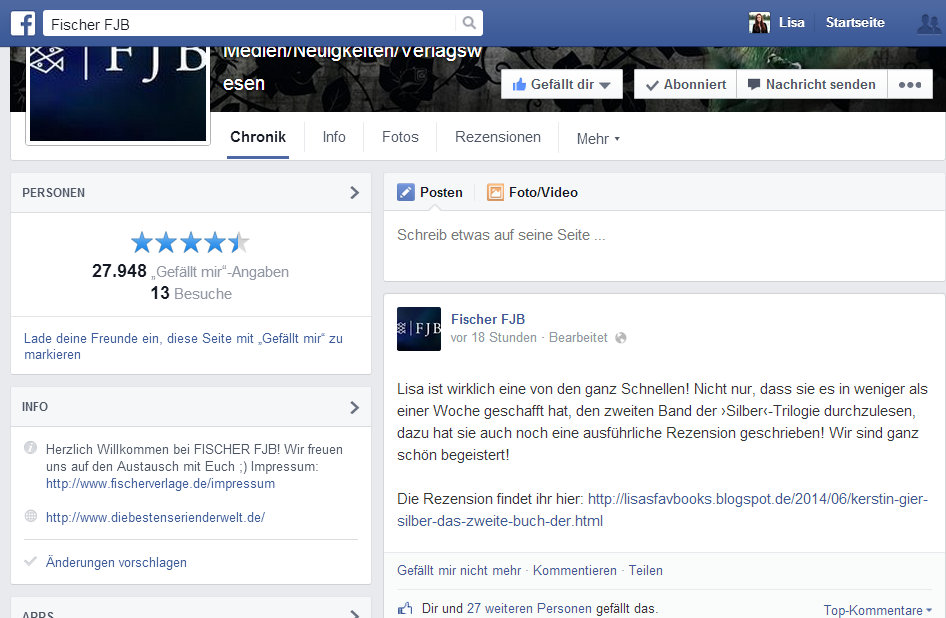The height and width of the screenshot is (618, 946).
Task: Open the vor 18 Stunden timestamp
Action: (x=494, y=338)
